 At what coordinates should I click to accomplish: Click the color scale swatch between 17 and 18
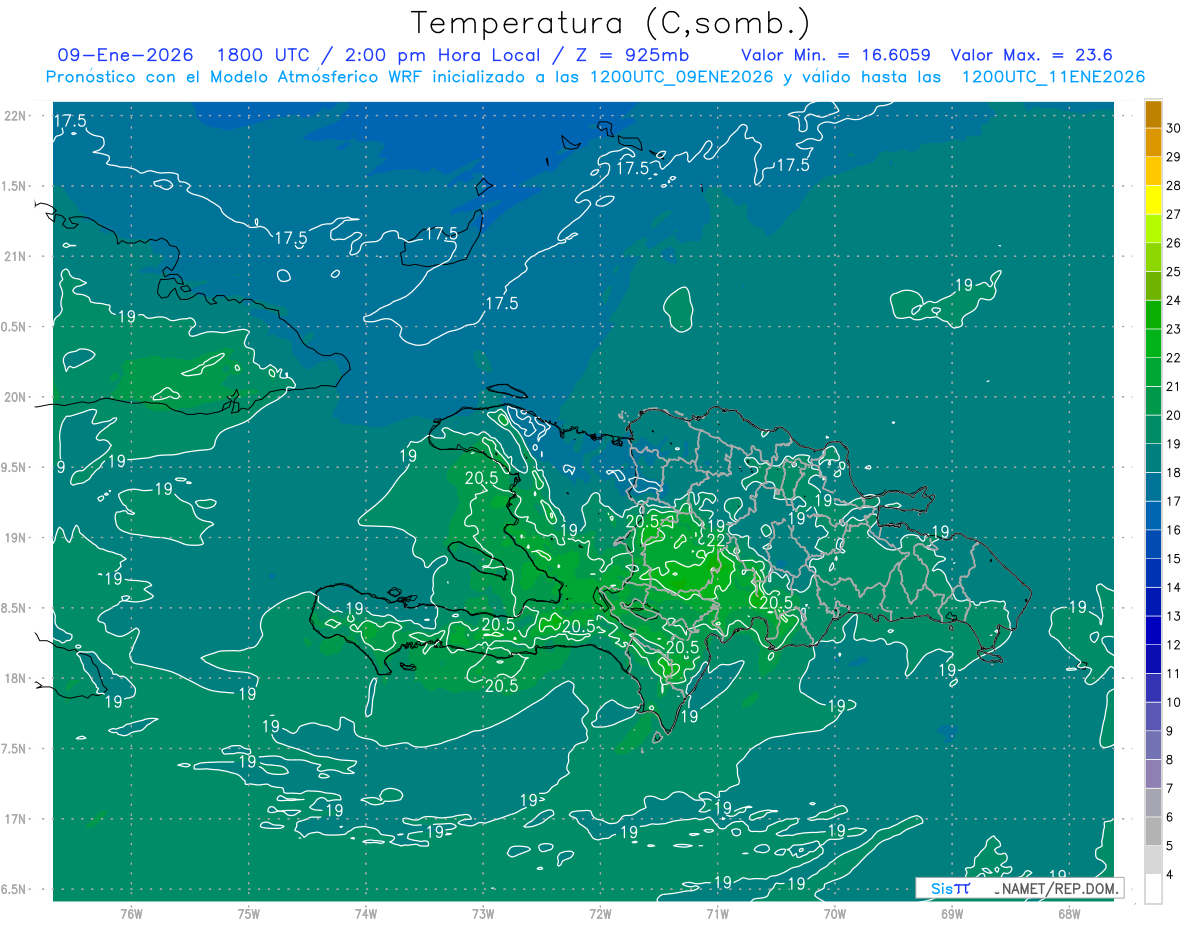coord(1153,487)
